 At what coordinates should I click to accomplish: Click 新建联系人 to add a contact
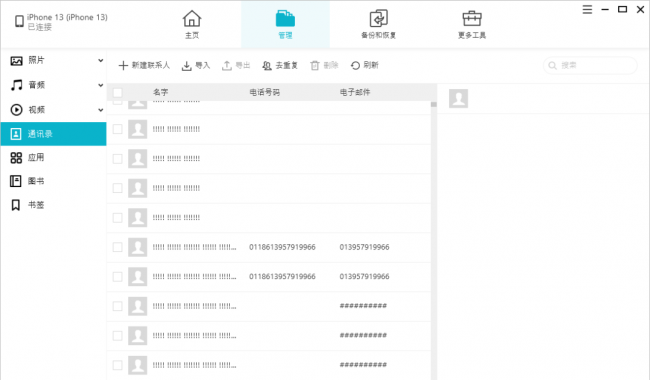pos(144,65)
